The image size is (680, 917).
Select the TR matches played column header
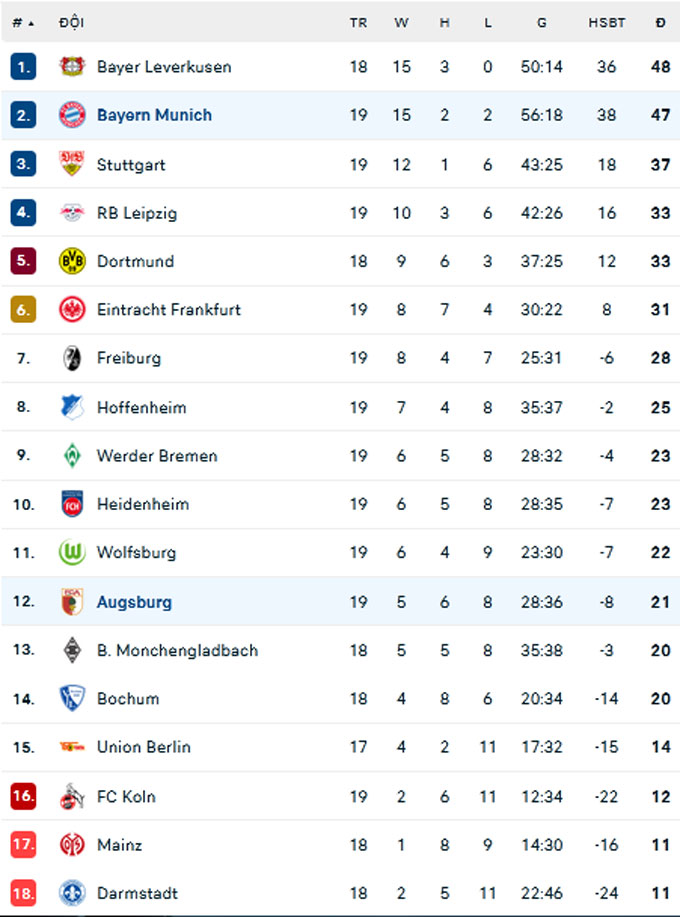click(x=358, y=23)
